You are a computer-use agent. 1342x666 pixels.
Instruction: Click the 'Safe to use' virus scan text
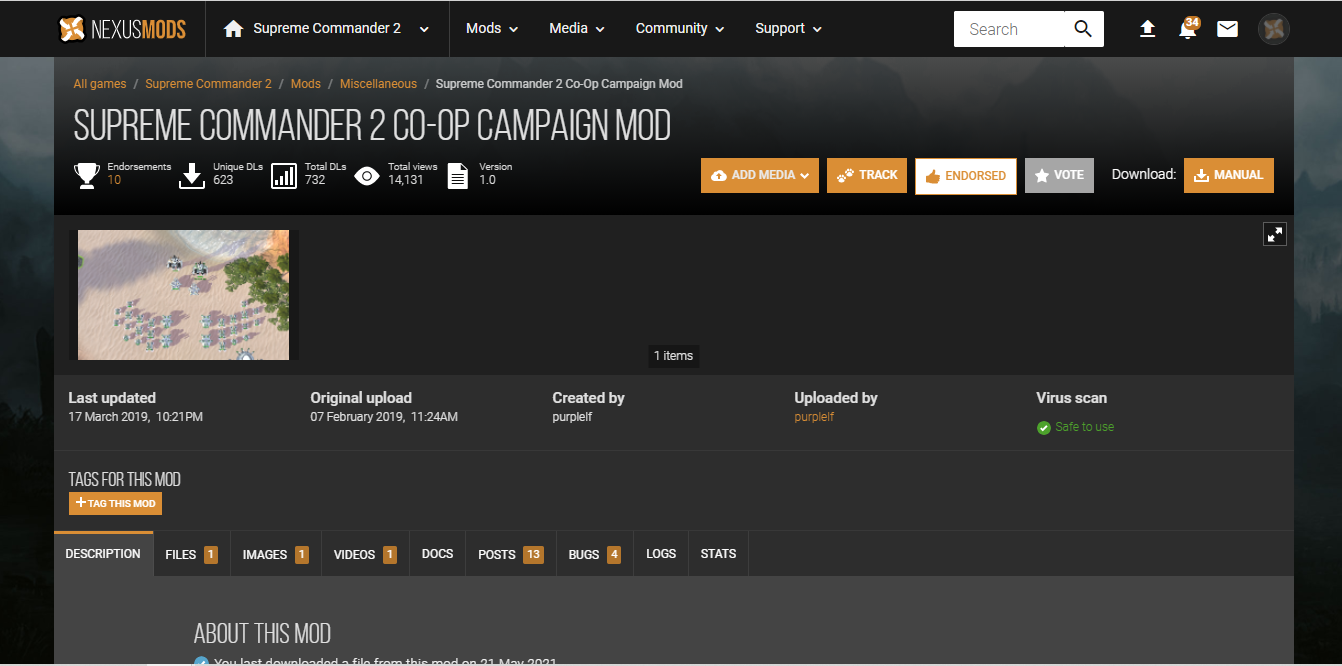[x=1084, y=427]
